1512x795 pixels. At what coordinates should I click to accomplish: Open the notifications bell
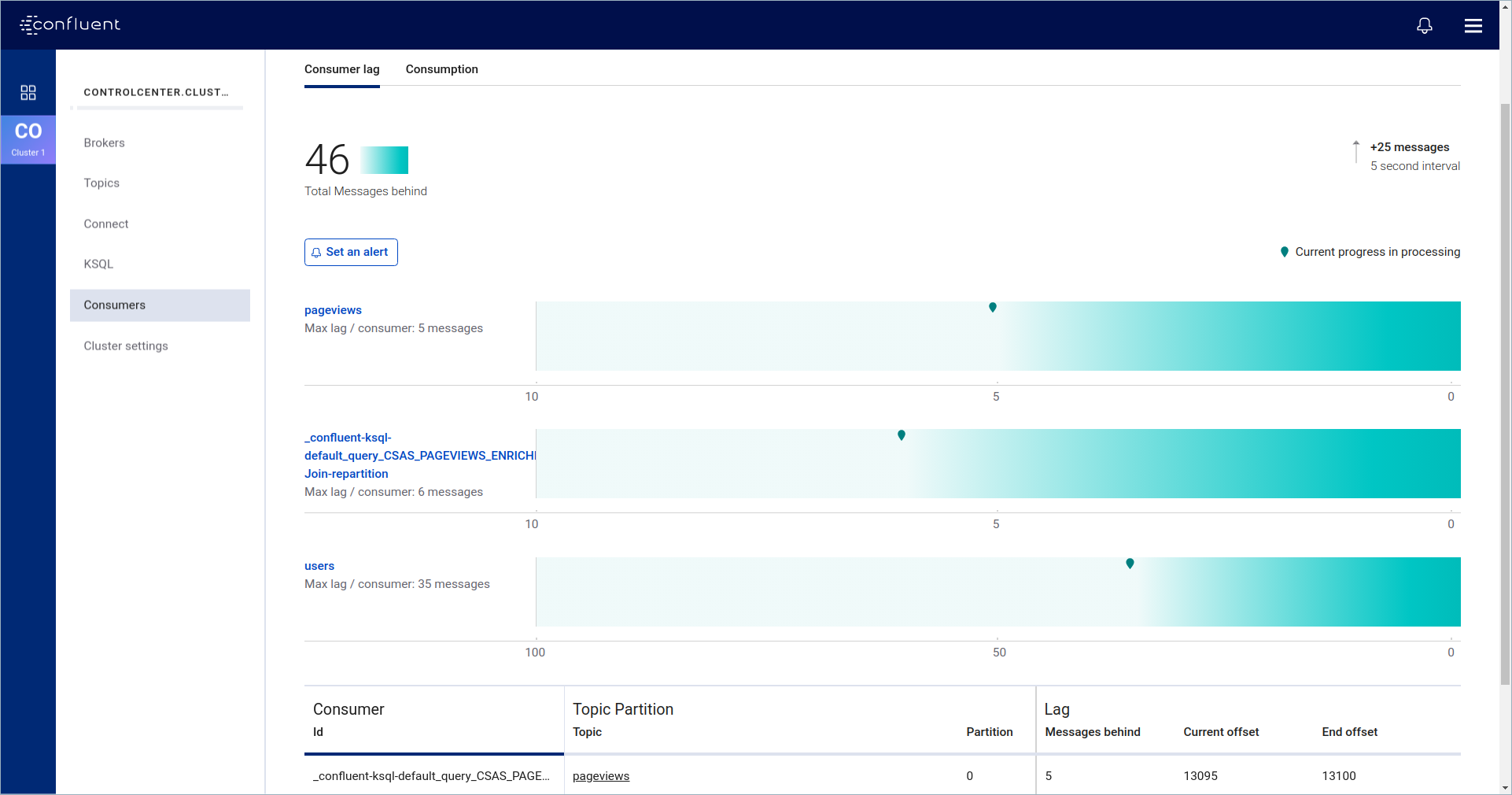[1424, 26]
